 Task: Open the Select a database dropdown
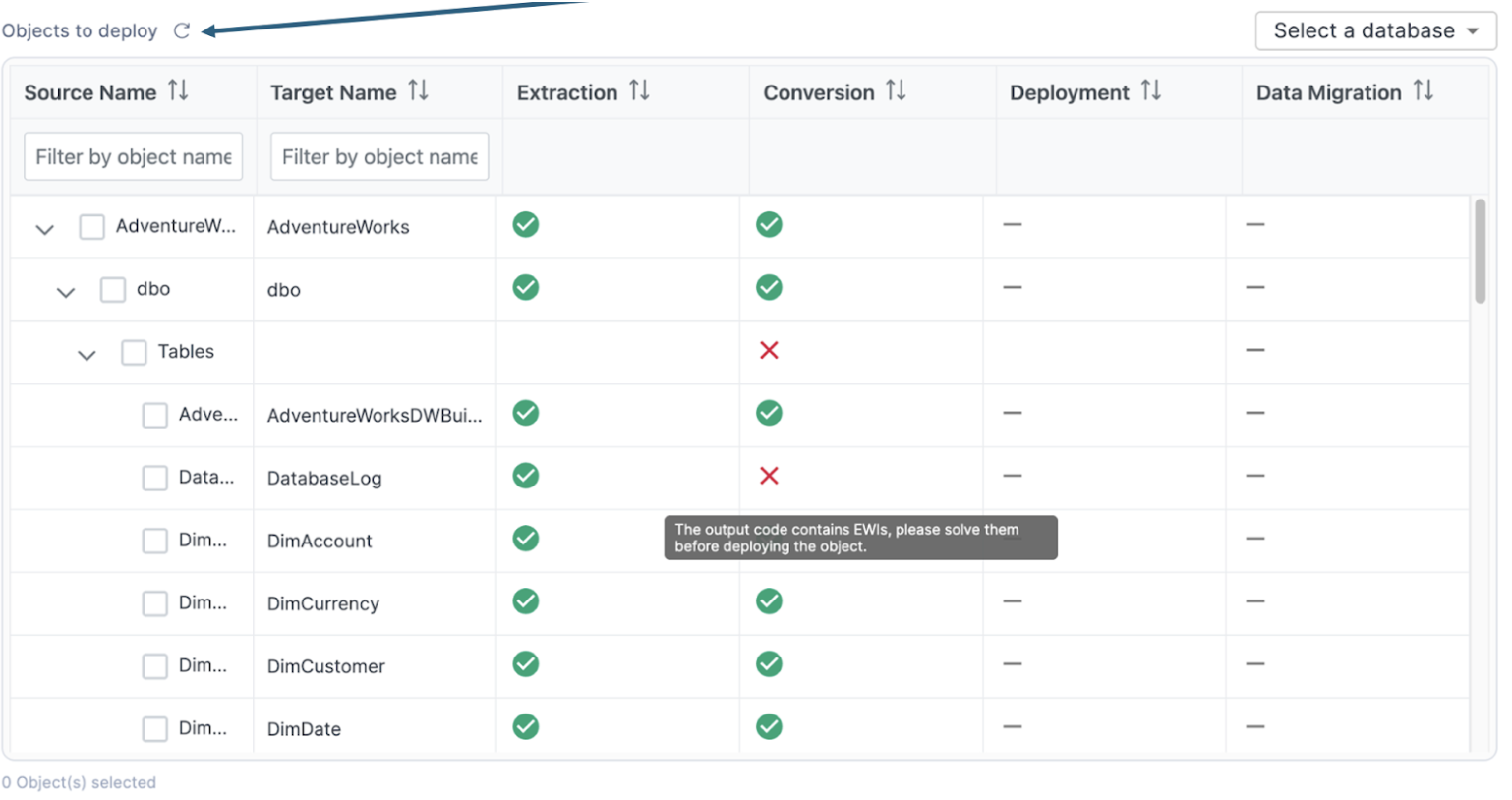pyautogui.click(x=1374, y=30)
